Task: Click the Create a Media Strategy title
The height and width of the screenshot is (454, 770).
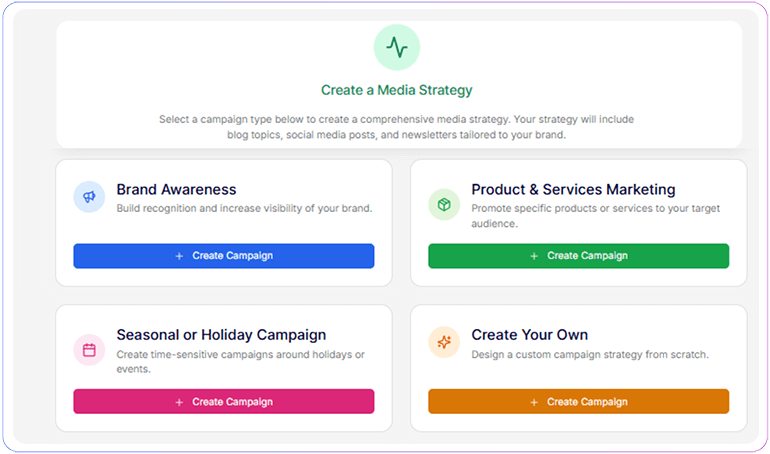Action: point(397,90)
